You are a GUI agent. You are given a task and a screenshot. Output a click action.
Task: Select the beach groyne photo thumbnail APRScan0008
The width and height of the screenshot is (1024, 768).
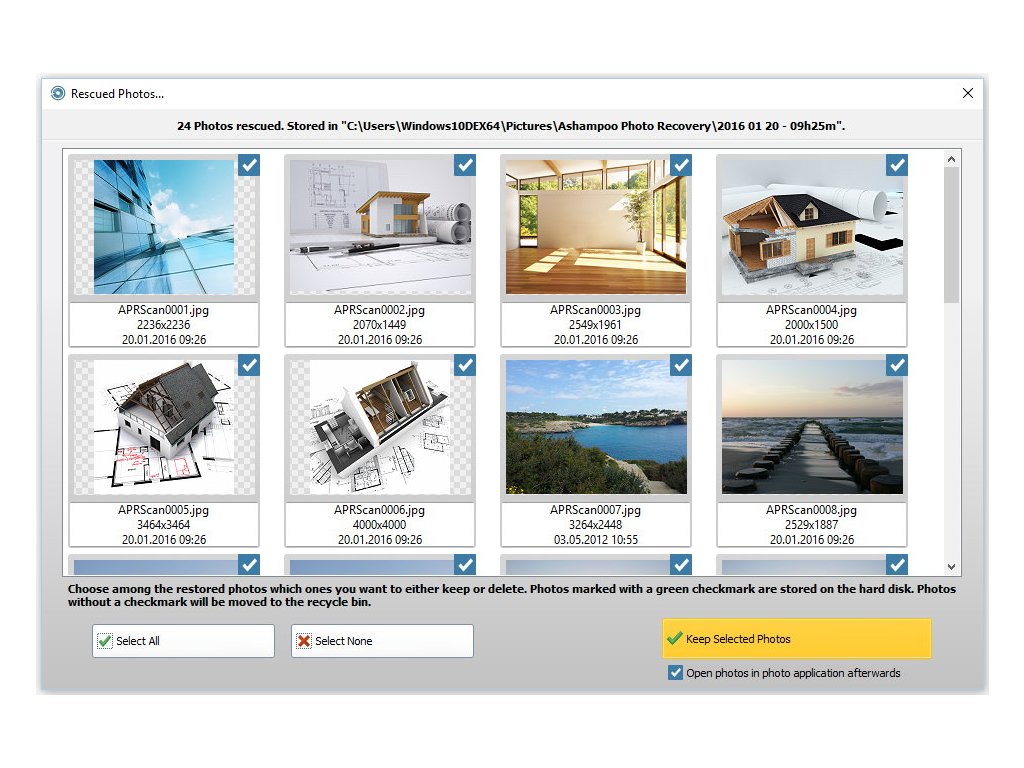(x=812, y=427)
